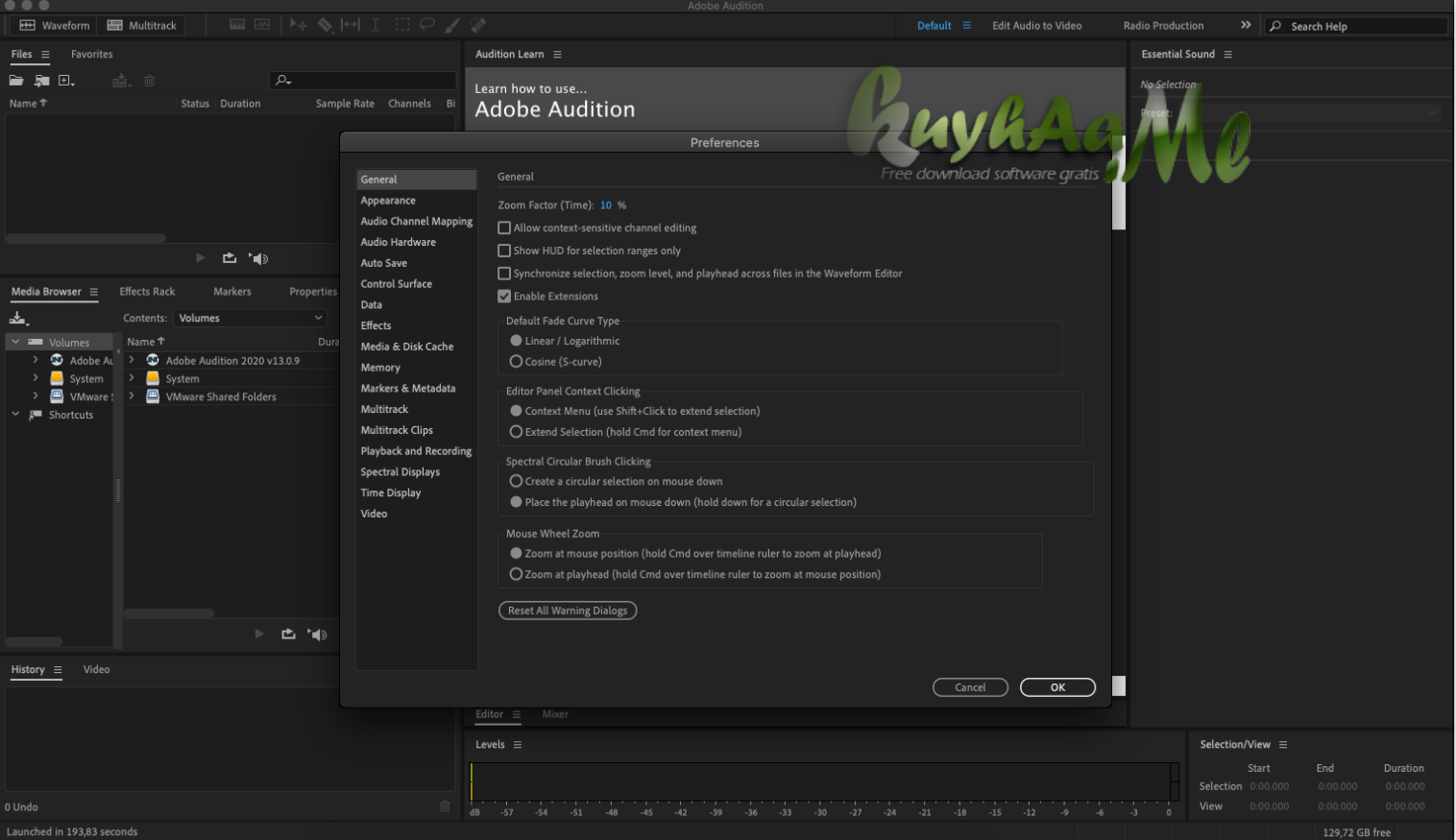
Task: Select the Time Selection tool
Action: [x=376, y=25]
